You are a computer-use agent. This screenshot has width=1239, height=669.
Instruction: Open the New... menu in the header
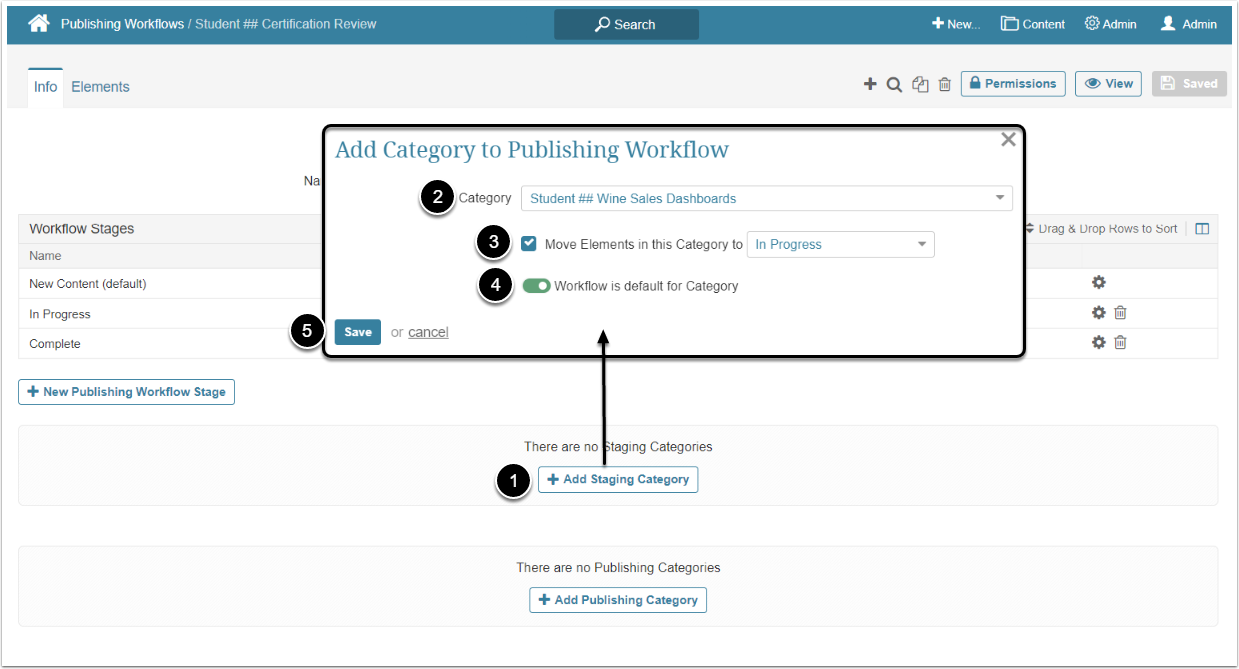956,24
